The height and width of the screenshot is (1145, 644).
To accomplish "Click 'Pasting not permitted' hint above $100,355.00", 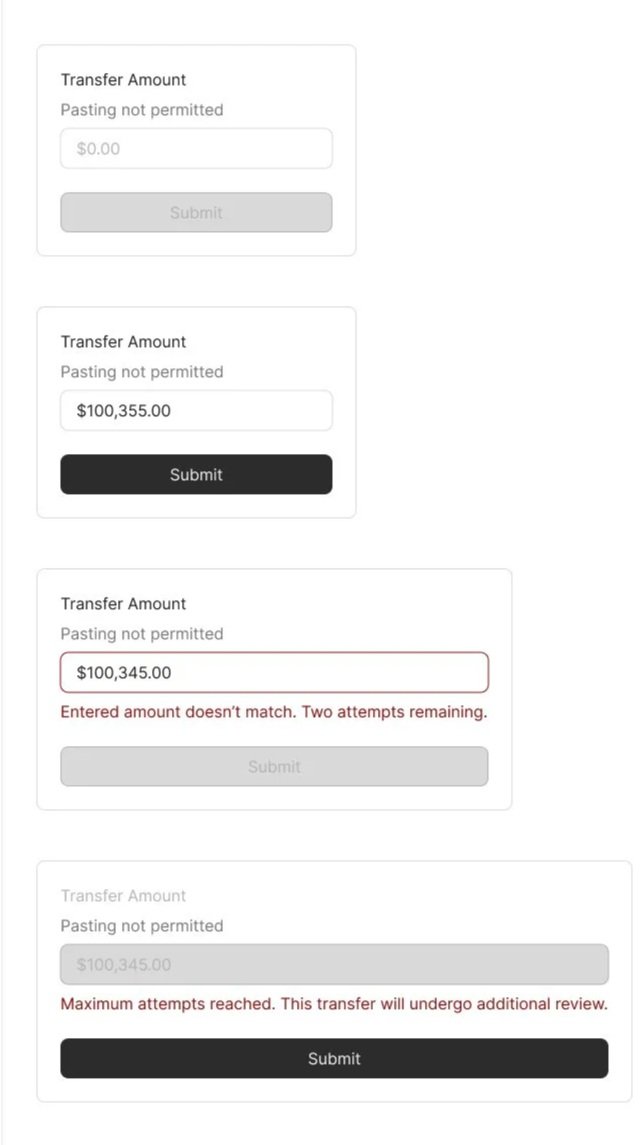I will (141, 372).
